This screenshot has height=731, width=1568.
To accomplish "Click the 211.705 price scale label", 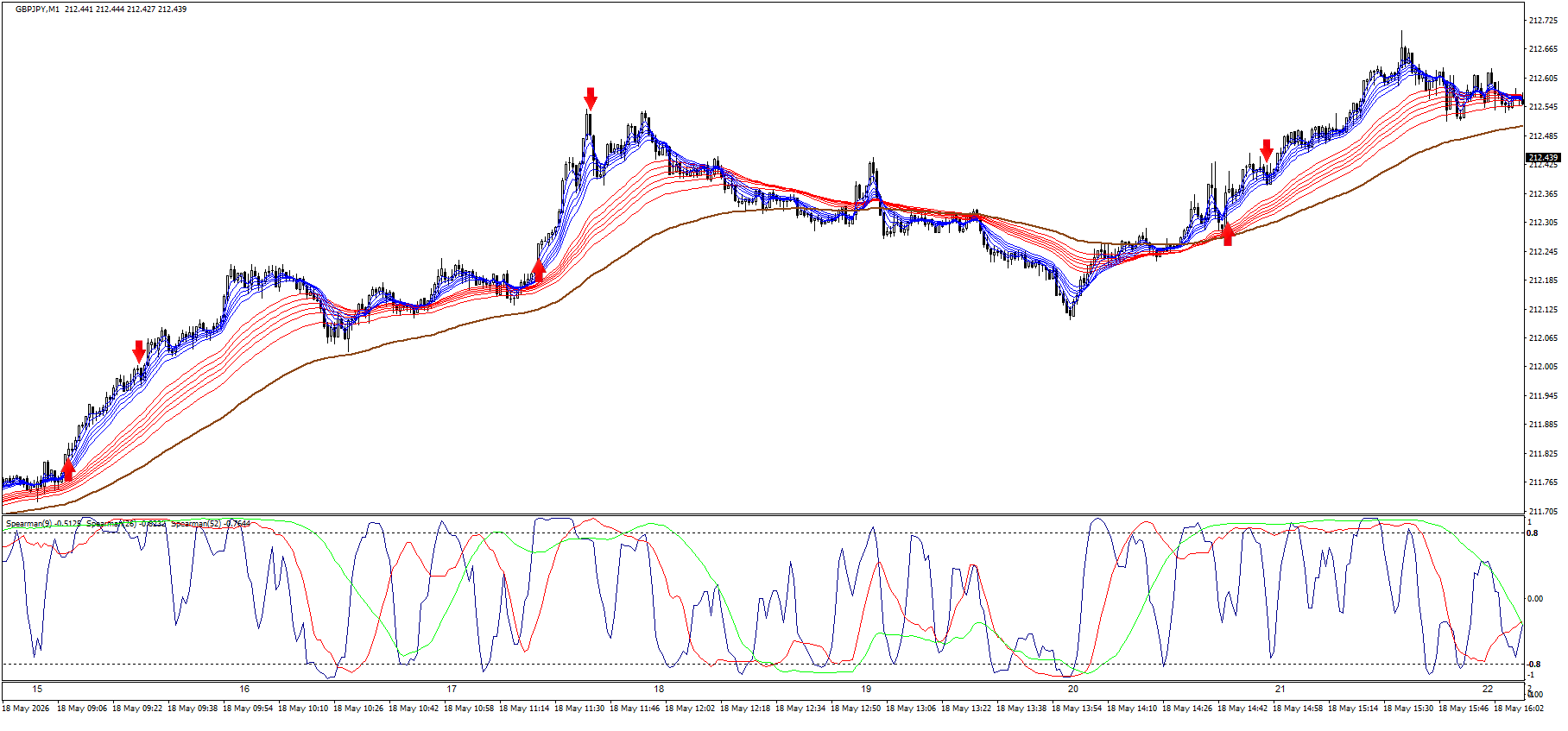I will [1543, 512].
